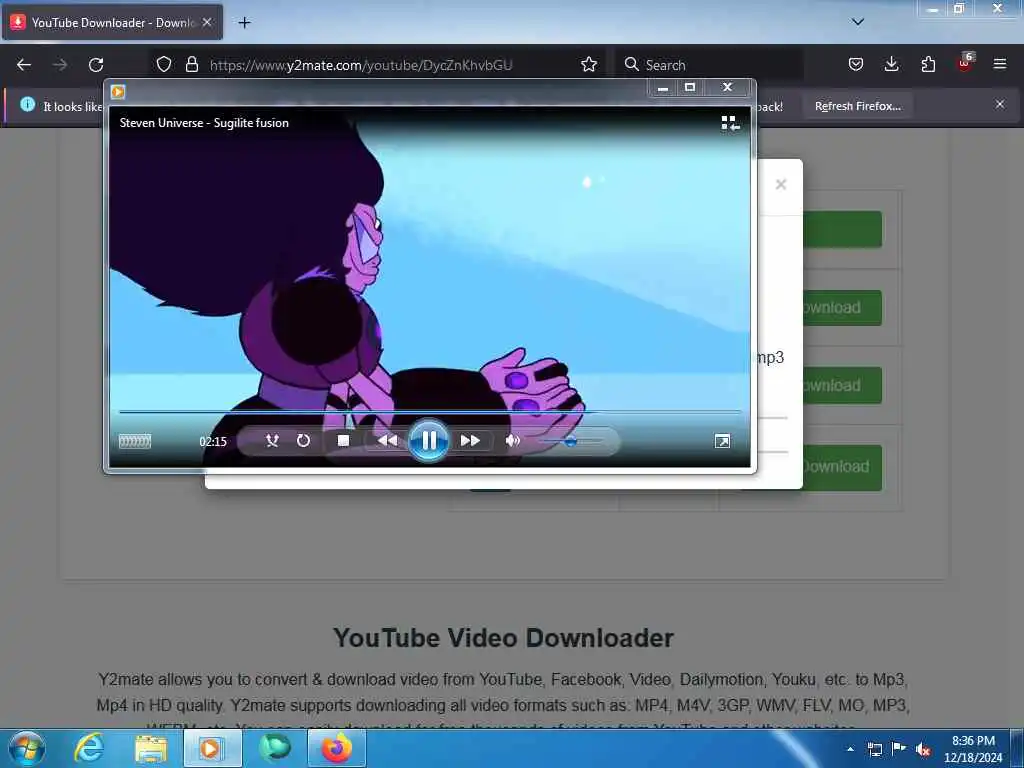Click the Firefox Search box
The height and width of the screenshot is (768, 1024).
click(709, 65)
